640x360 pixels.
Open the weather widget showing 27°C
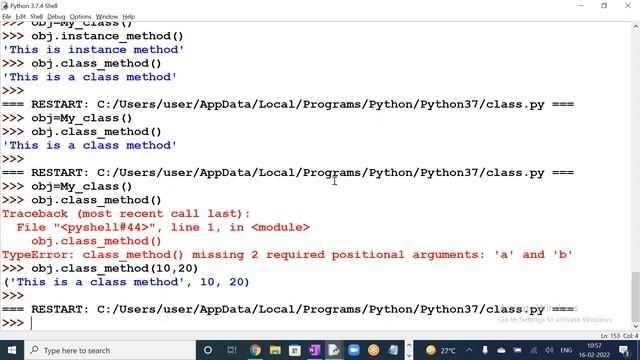440,350
